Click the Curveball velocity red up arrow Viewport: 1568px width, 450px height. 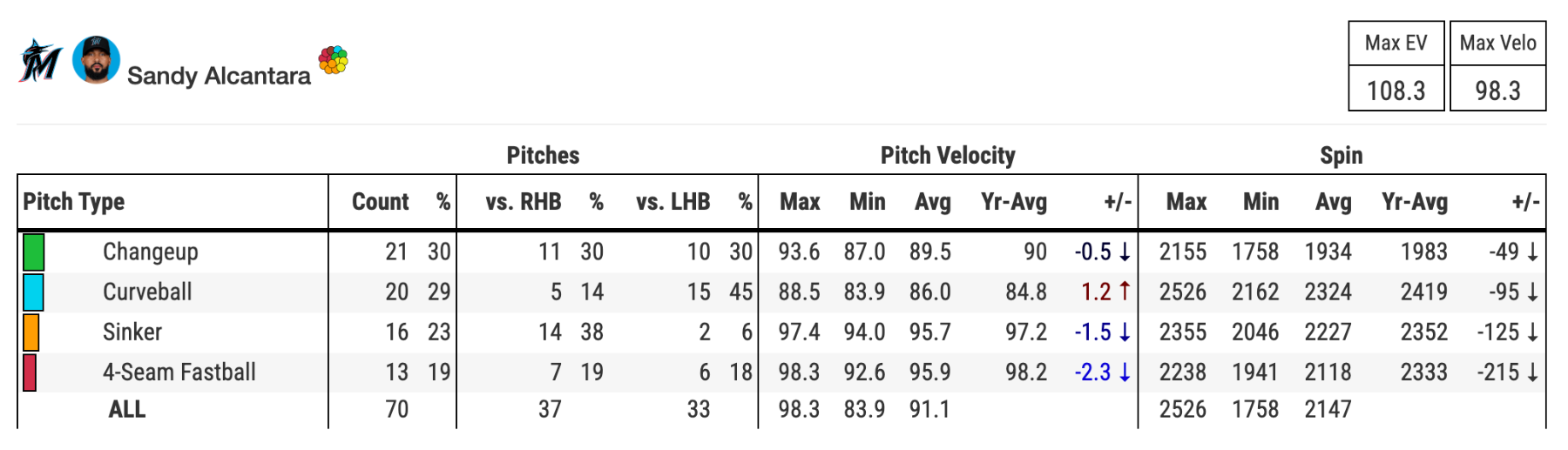(x=1125, y=292)
